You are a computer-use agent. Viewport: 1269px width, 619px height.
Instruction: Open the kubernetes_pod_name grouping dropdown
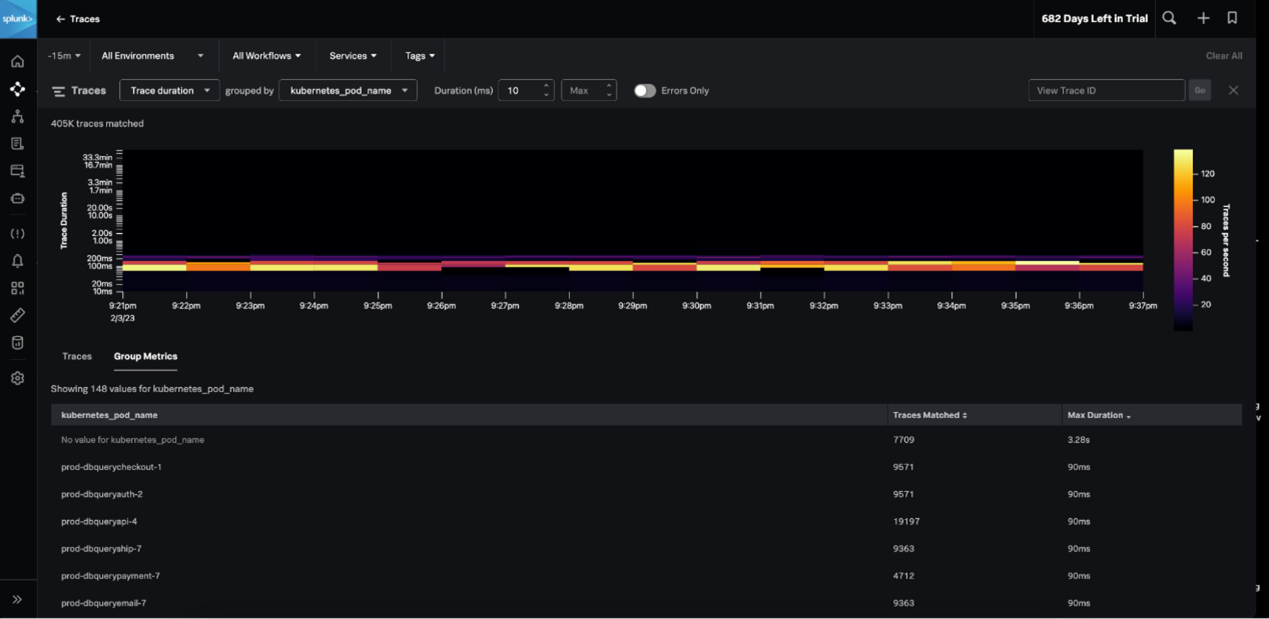point(348,91)
